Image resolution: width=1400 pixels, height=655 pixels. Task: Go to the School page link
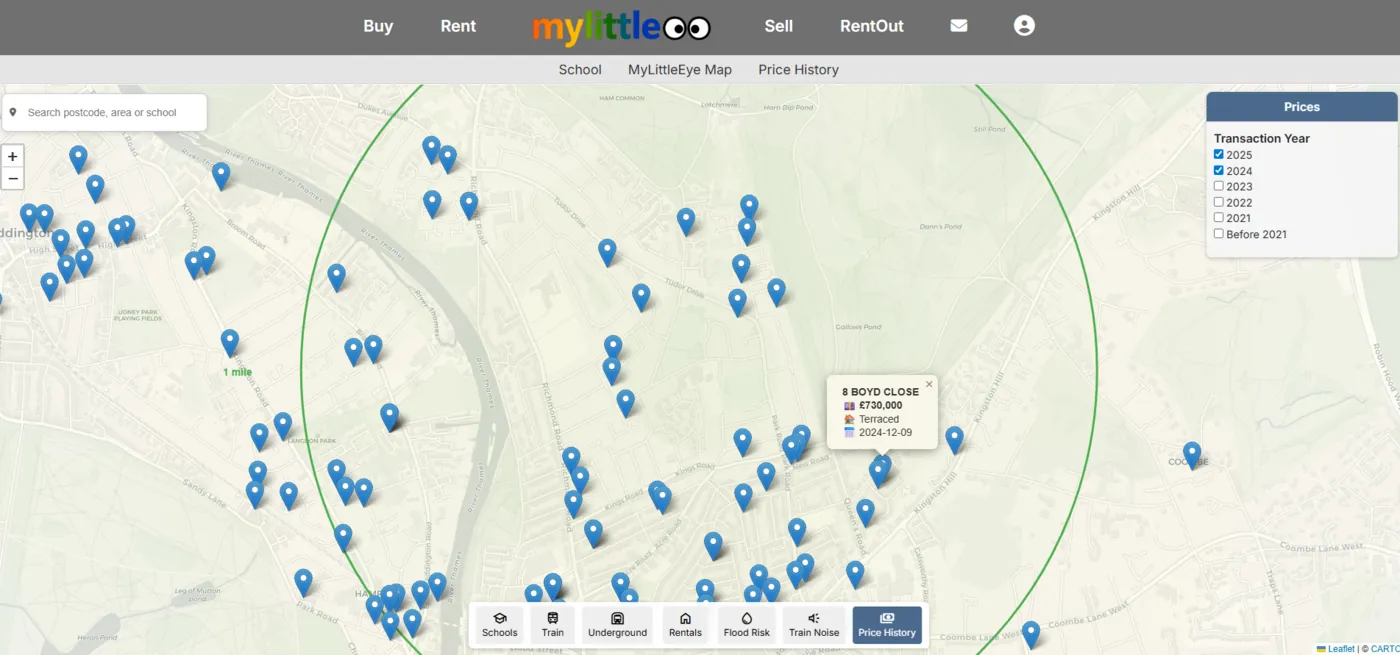[x=580, y=70]
